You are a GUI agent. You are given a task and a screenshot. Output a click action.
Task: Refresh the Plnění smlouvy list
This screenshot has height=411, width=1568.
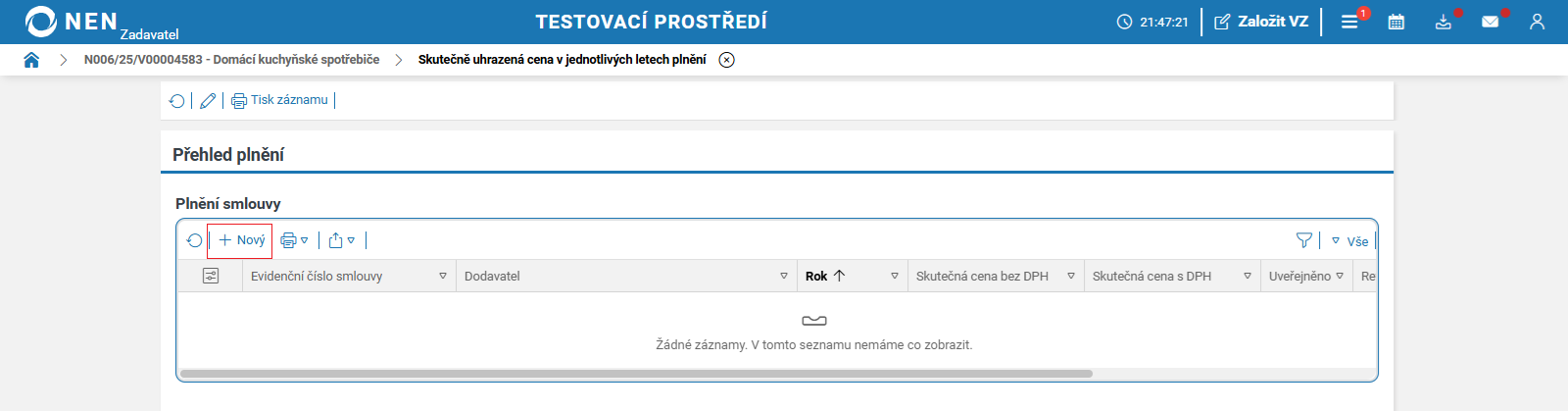[x=194, y=240]
